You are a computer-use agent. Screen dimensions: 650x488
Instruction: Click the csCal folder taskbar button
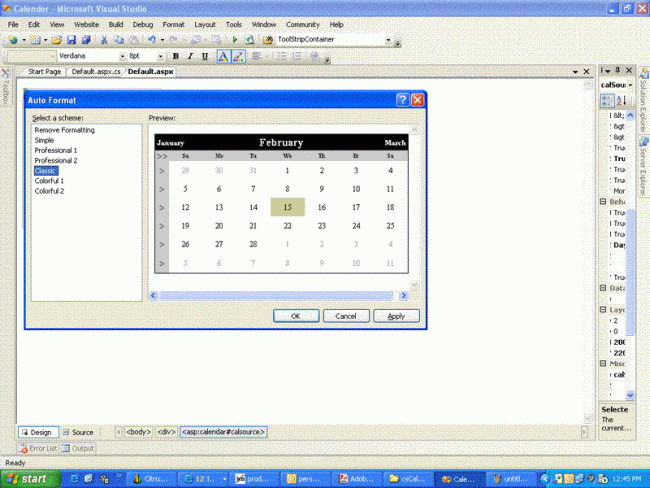pos(408,479)
